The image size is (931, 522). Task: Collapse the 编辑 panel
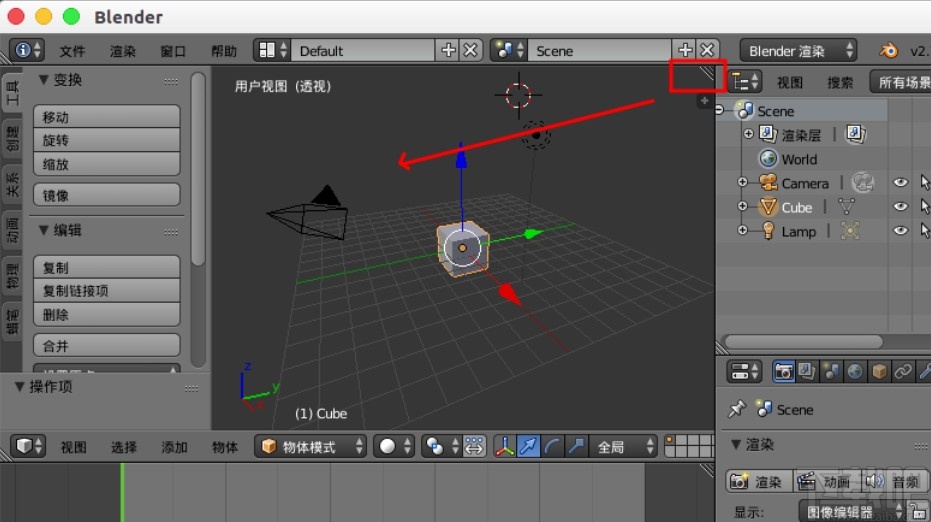click(x=43, y=230)
